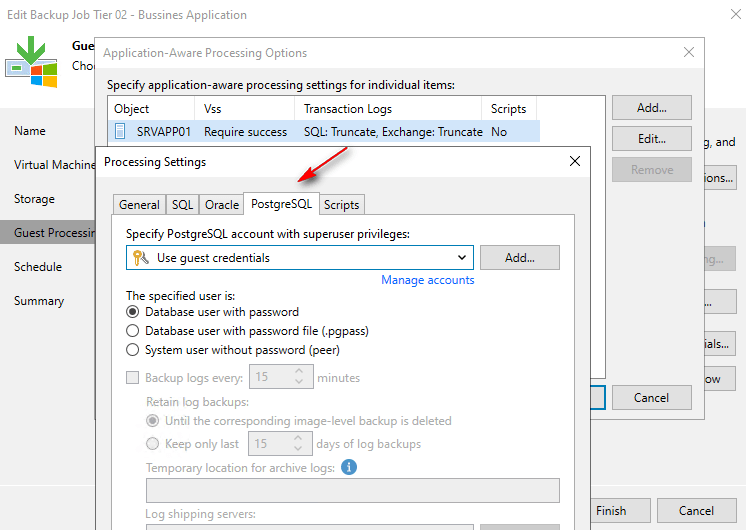Expand the Use guest credentials dropdown

click(461, 258)
